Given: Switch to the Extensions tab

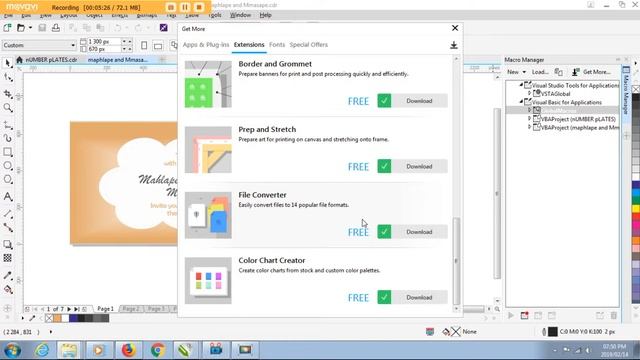Looking at the screenshot, I should [x=249, y=44].
